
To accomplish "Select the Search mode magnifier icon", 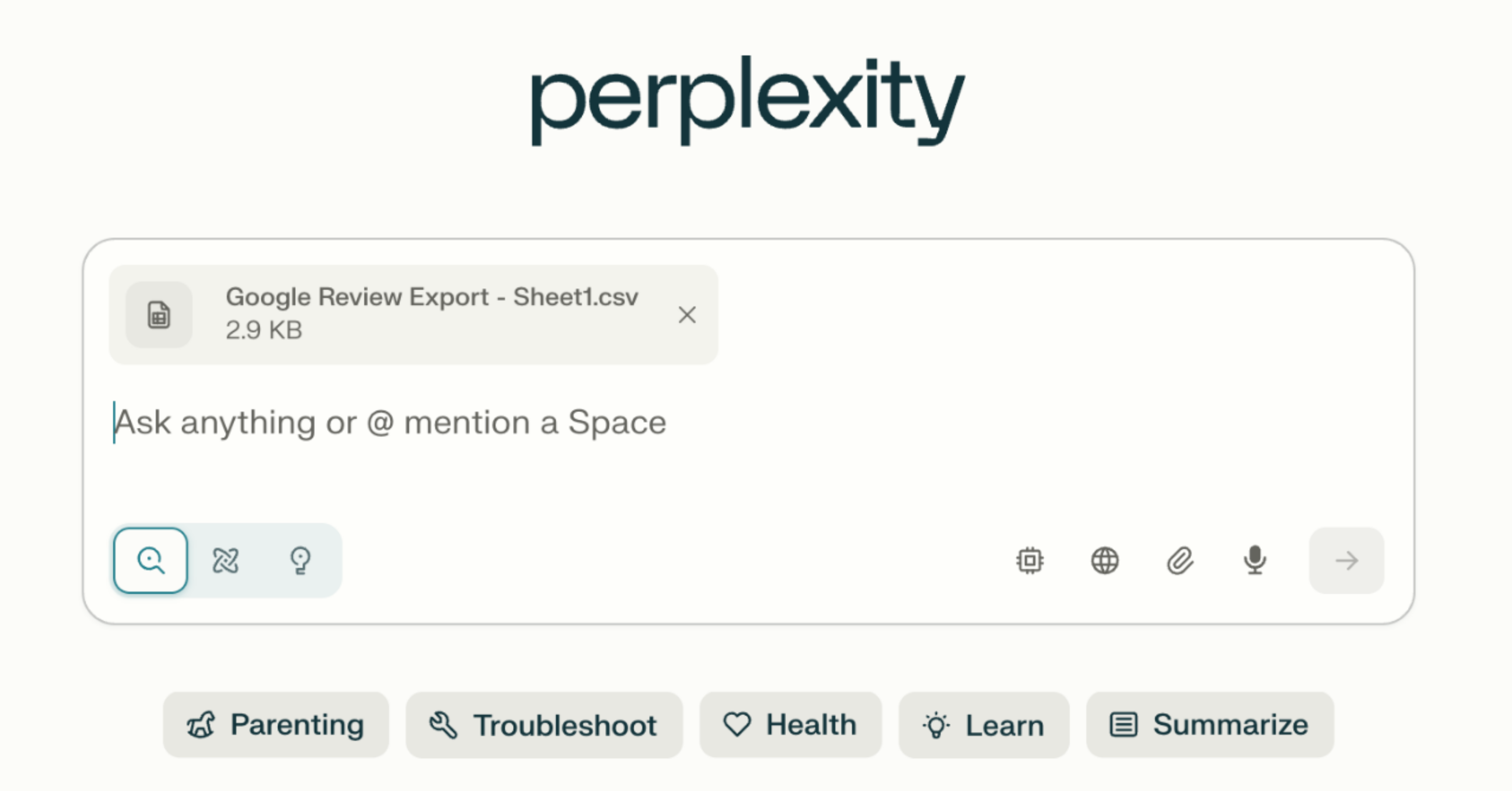I will [x=150, y=560].
